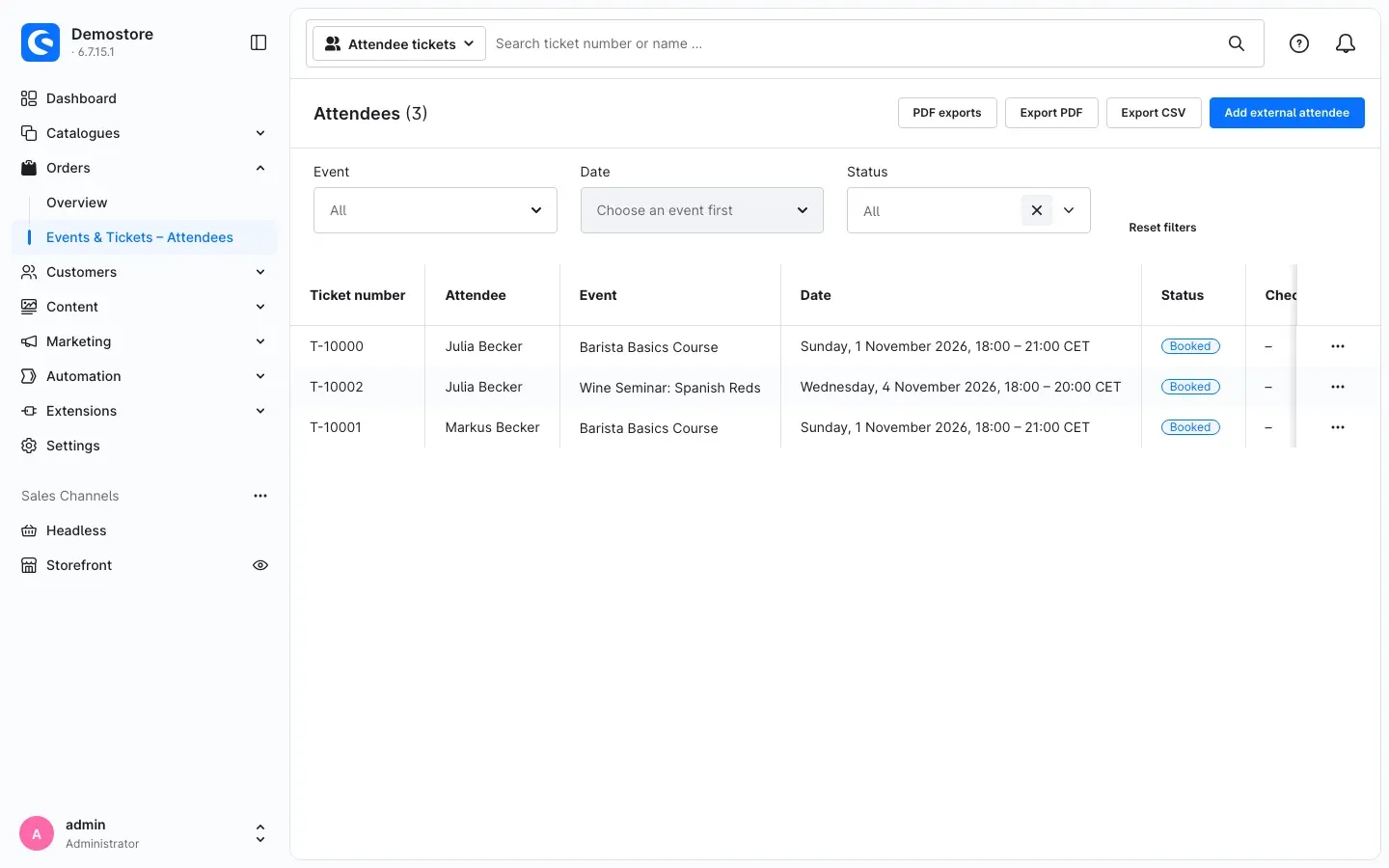Click the Content icon in sidebar
Viewport: 1389px width, 868px height.
[x=29, y=307]
